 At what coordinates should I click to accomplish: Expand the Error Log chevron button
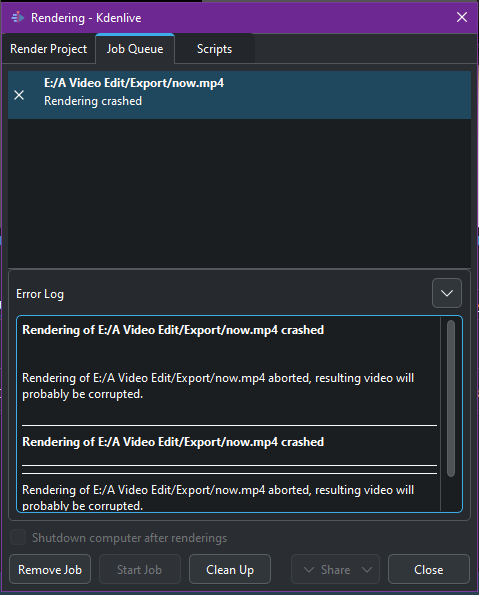[447, 293]
